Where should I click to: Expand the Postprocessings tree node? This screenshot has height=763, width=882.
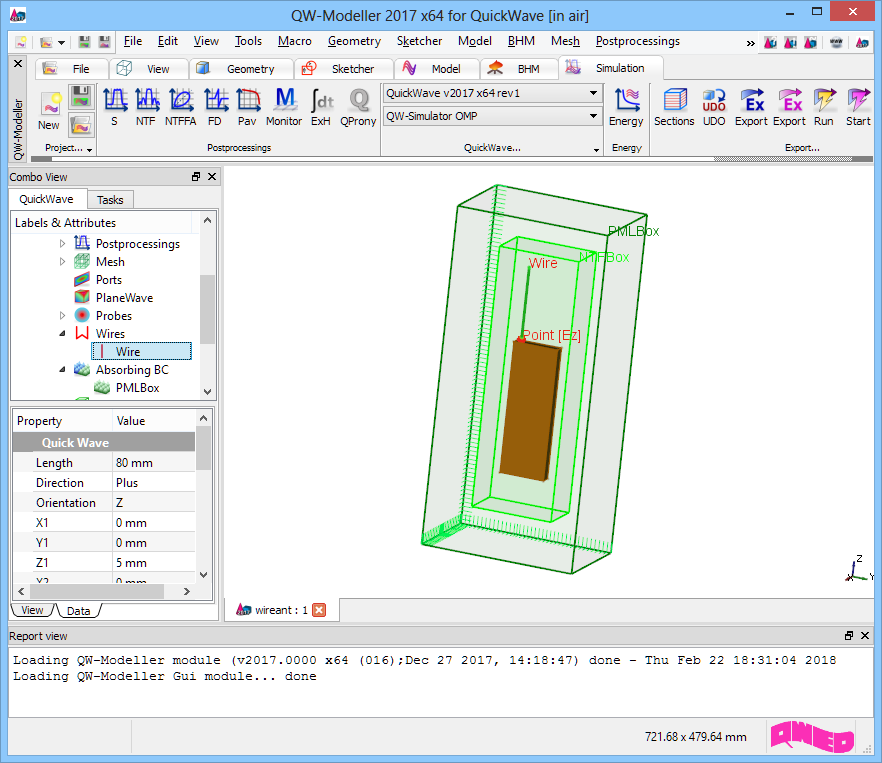[x=63, y=244]
